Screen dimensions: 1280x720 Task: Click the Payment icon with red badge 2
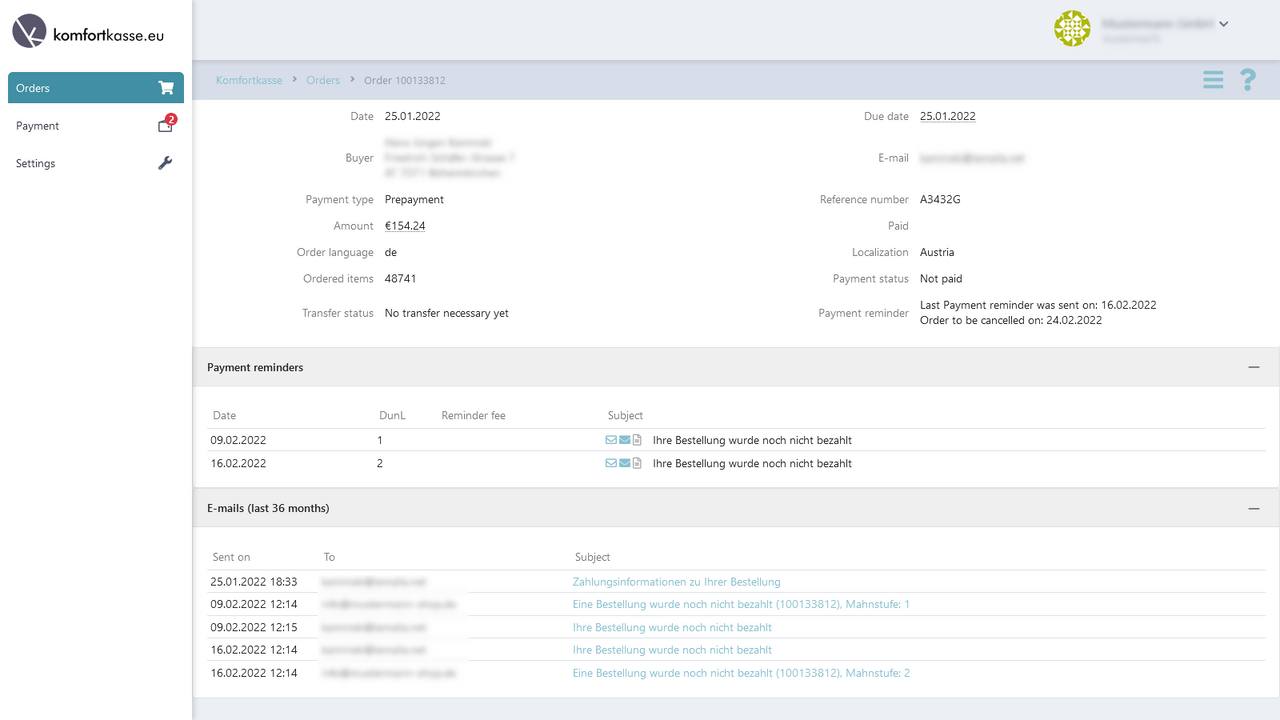[165, 125]
